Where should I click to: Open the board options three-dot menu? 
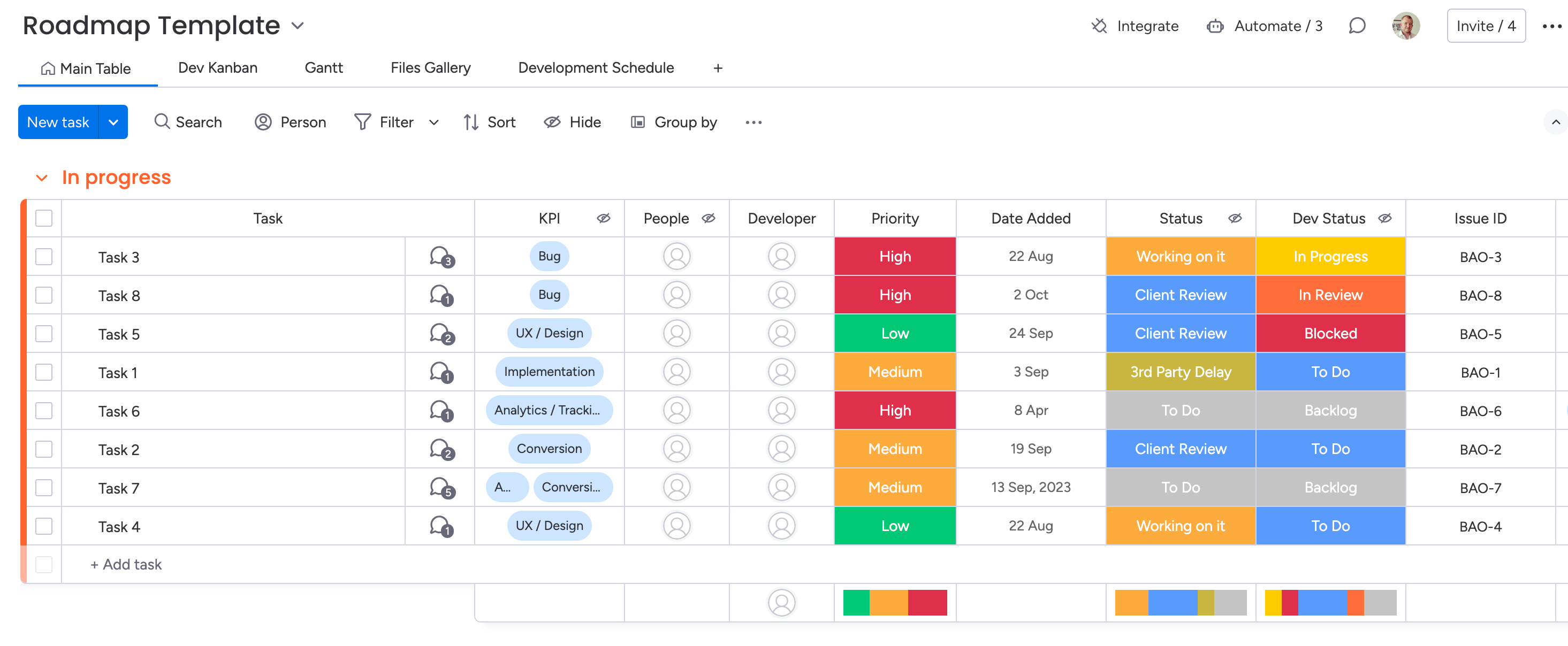[x=1551, y=26]
